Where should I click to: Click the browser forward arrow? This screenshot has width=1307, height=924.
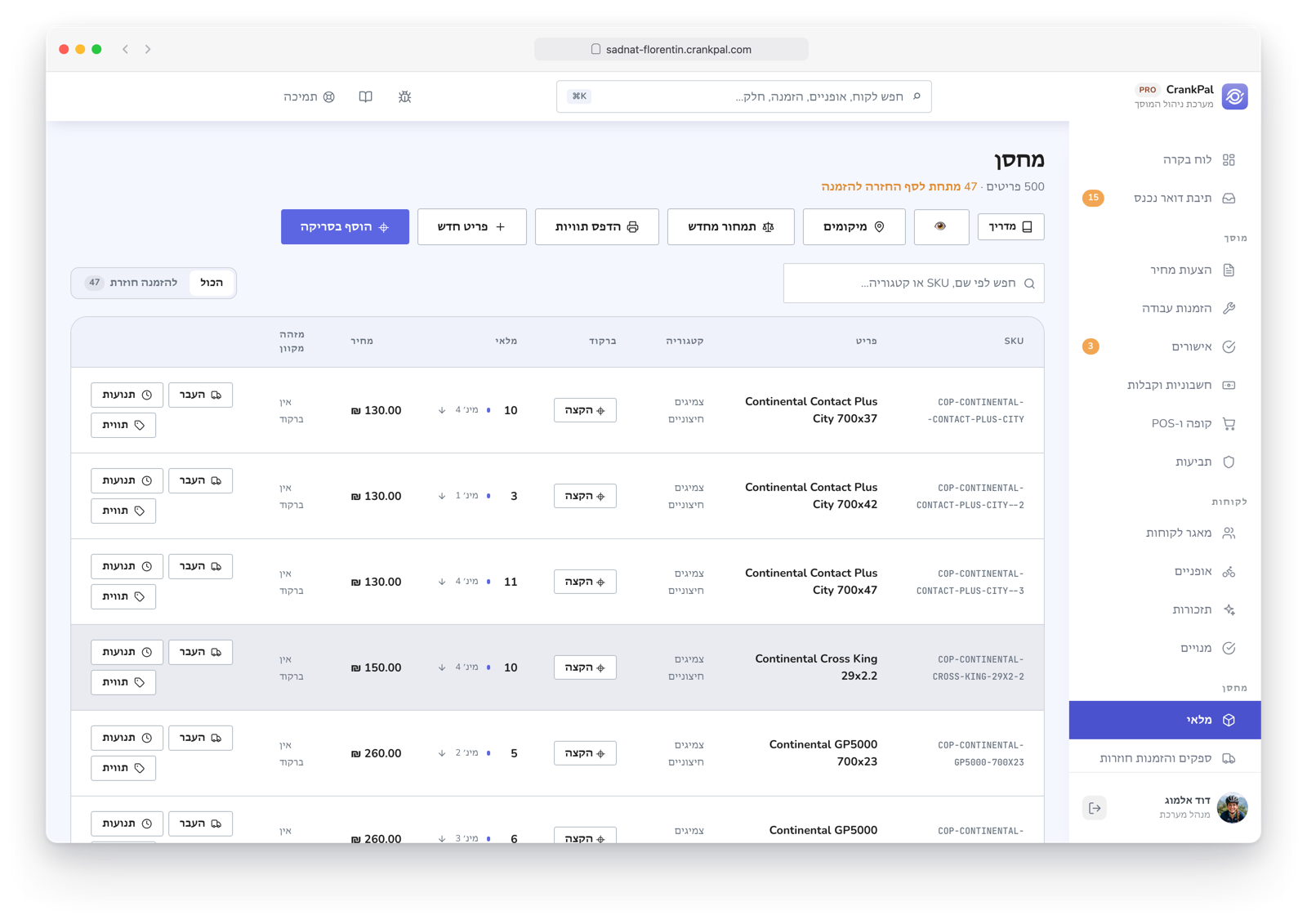point(148,49)
